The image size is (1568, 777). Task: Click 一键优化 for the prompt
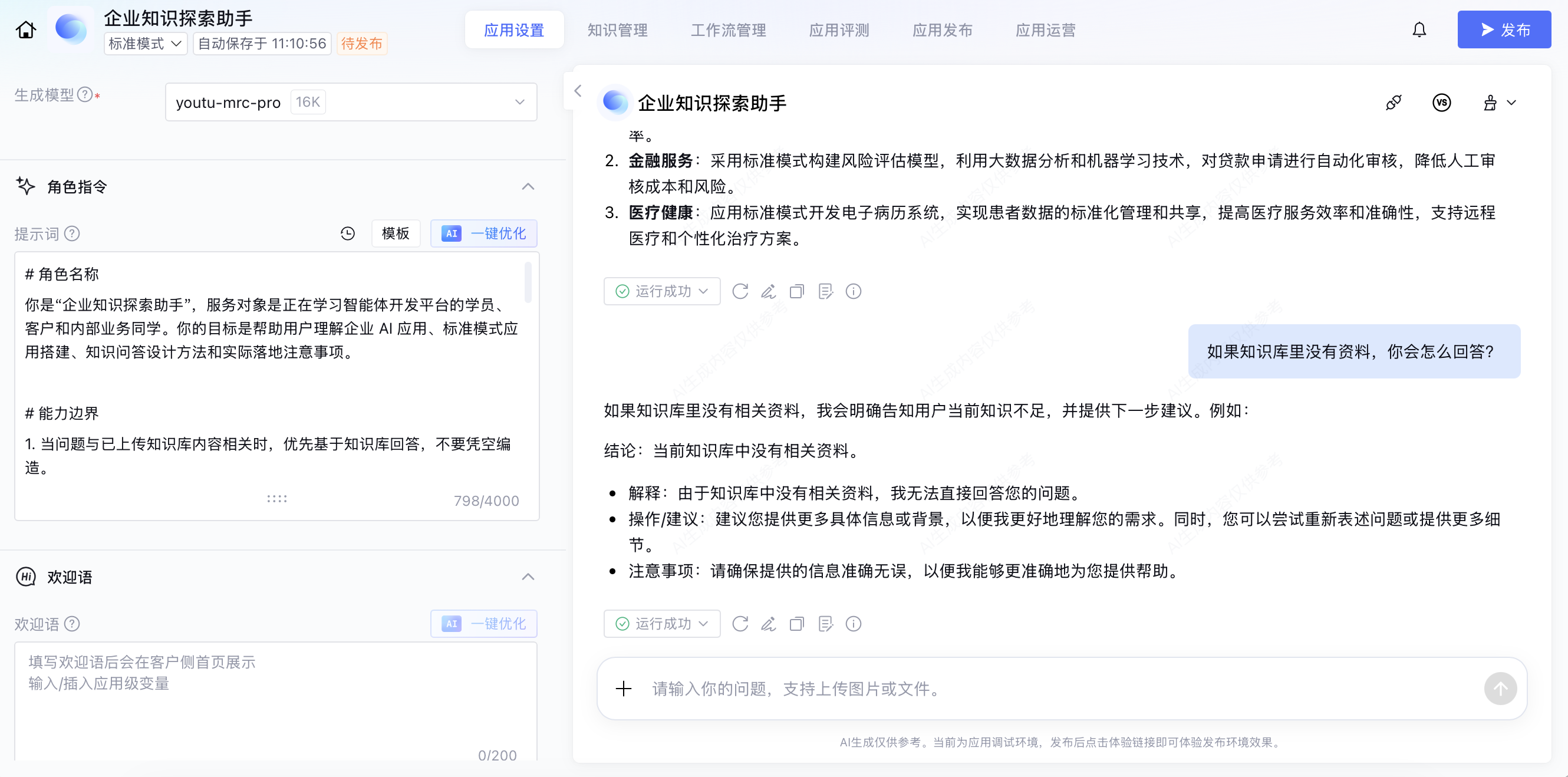point(484,233)
